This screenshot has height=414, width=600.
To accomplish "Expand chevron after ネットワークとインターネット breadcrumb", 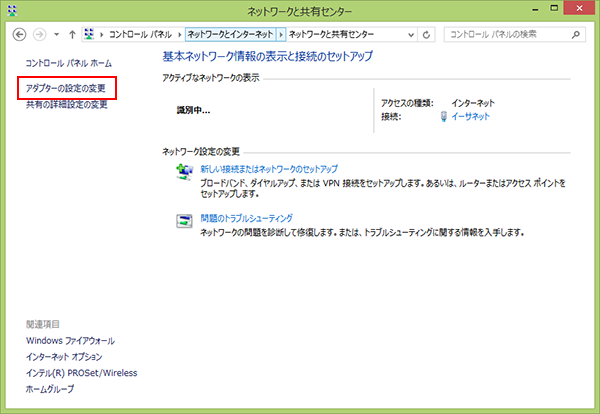I will pos(281,34).
